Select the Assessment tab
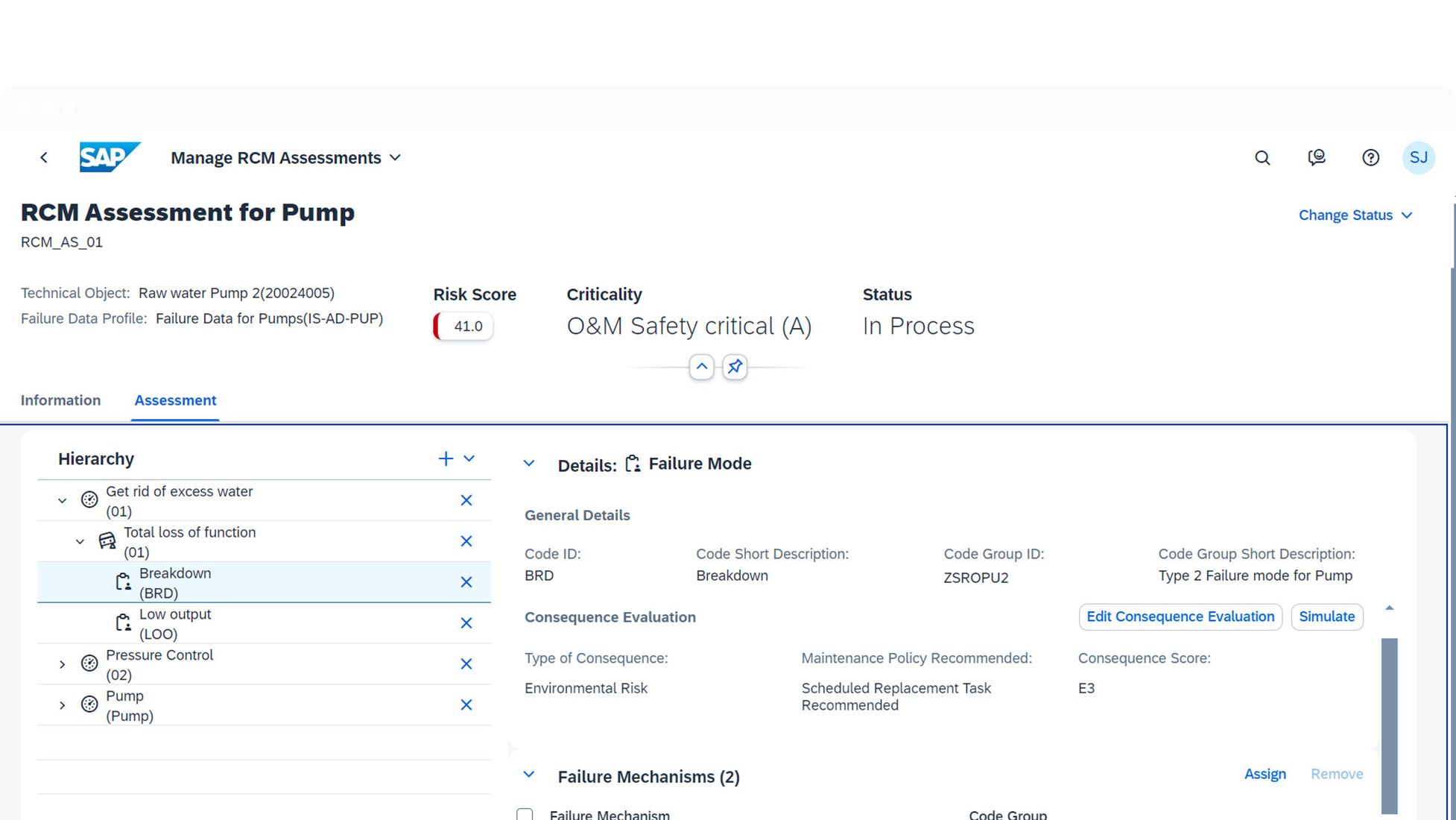 click(175, 400)
